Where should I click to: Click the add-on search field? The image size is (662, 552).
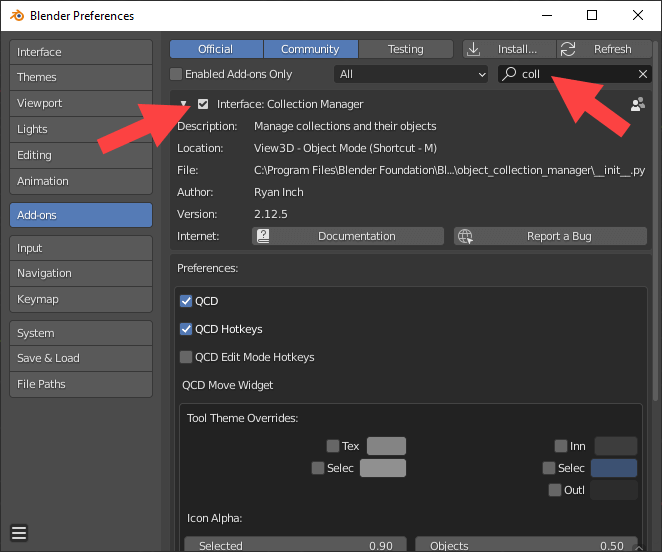pyautogui.click(x=575, y=74)
